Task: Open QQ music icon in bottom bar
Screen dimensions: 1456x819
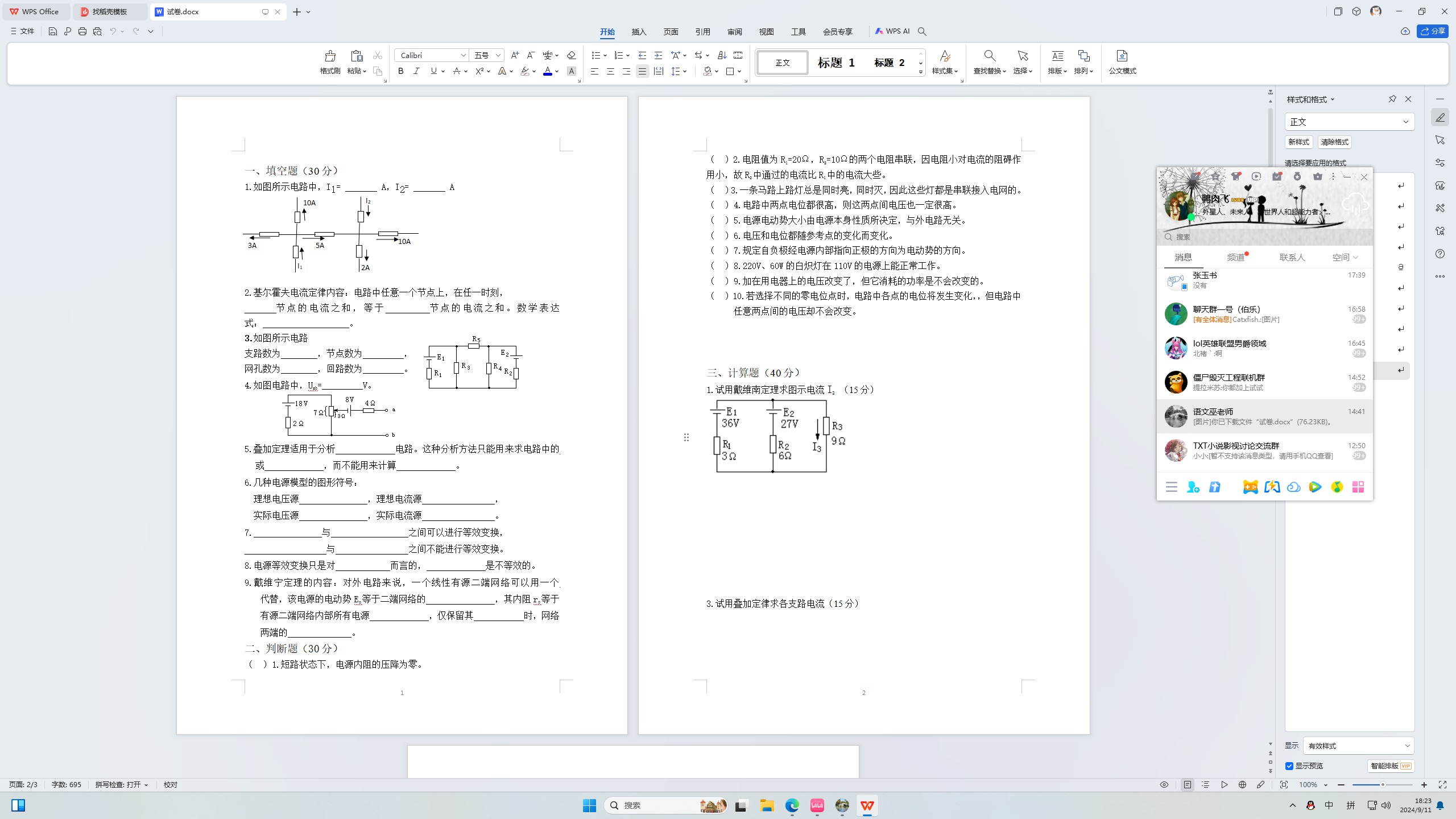Action: (x=1337, y=487)
